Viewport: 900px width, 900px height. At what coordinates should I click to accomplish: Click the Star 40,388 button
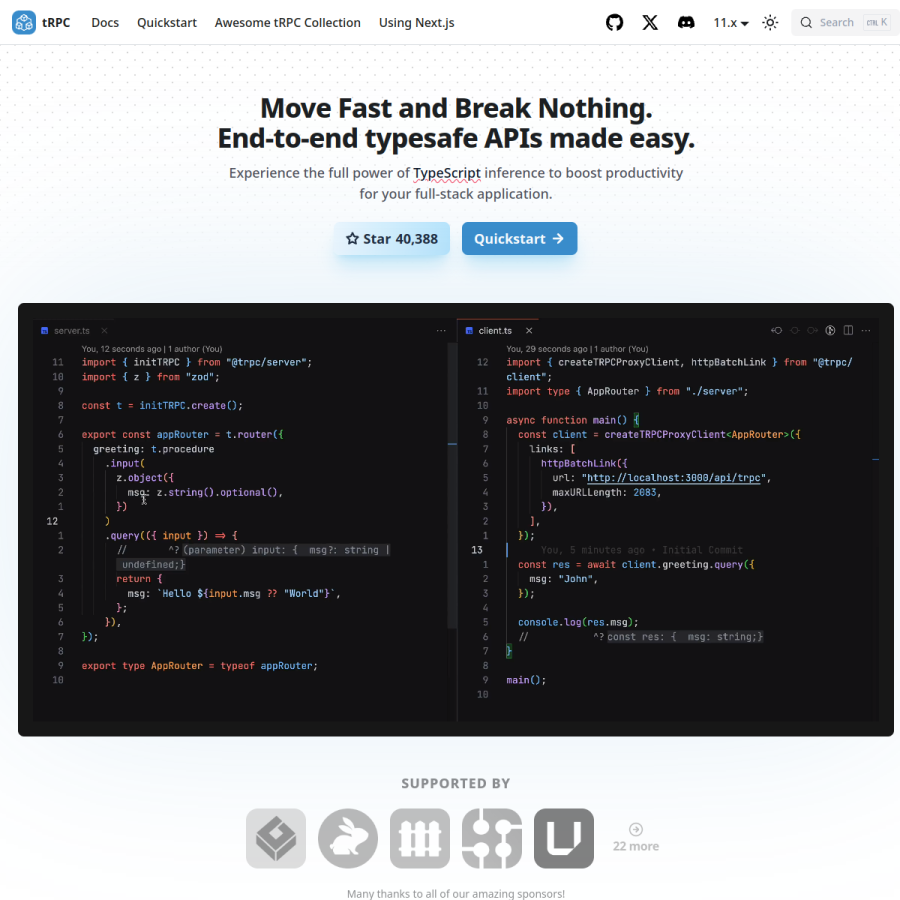[392, 239]
